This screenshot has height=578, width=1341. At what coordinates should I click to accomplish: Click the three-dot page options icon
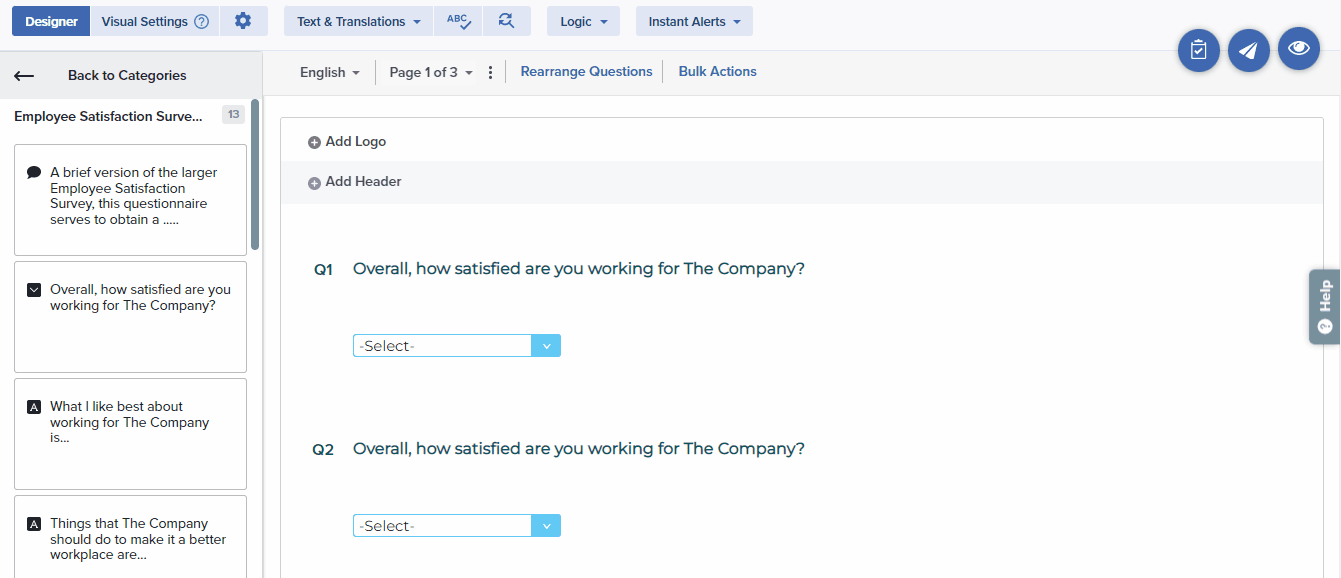coord(490,72)
